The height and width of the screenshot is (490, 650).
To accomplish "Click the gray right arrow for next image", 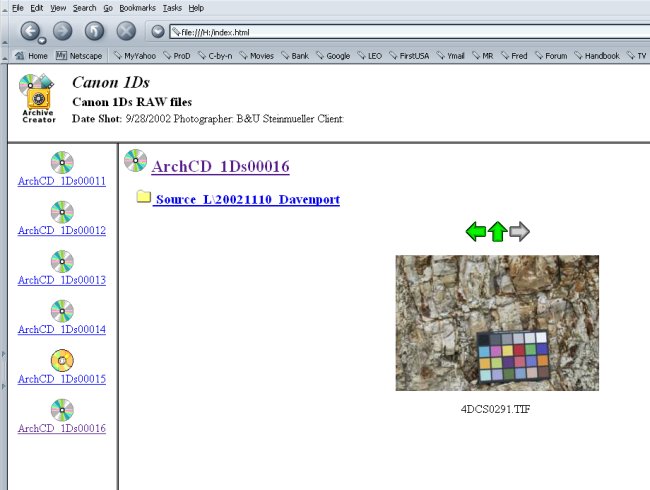I will click(519, 231).
